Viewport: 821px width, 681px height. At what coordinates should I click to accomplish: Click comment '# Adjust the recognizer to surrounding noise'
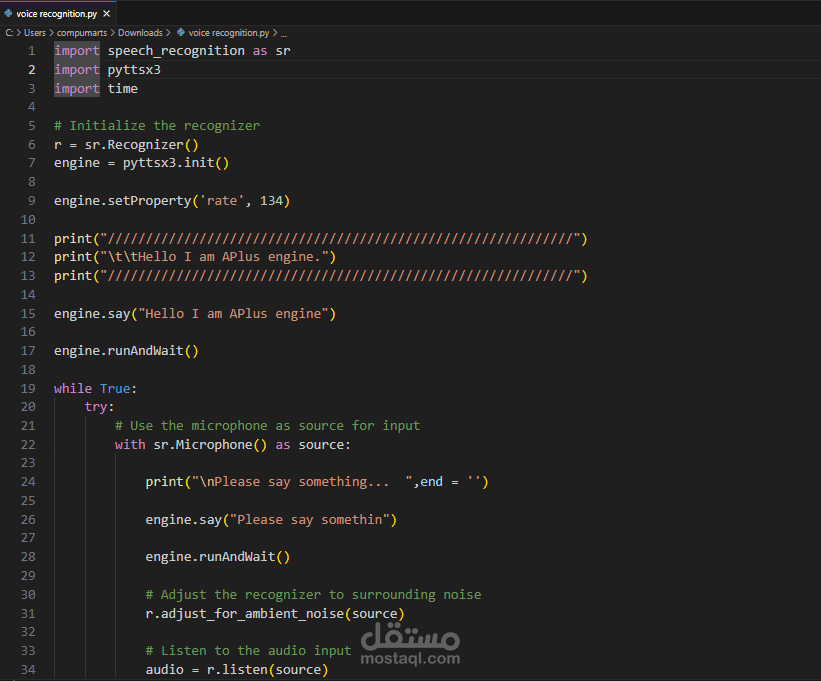point(313,595)
